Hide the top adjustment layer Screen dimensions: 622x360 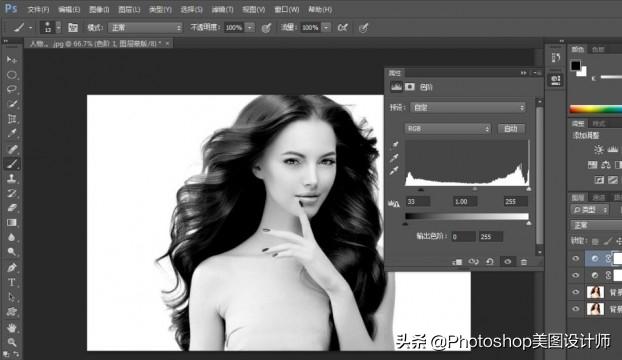(x=576, y=259)
